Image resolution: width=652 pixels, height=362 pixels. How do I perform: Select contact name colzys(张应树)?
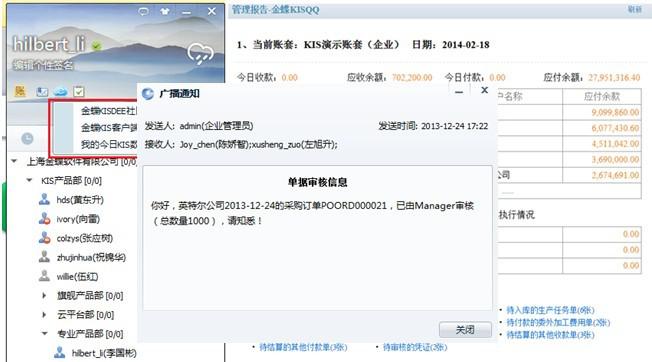[x=85, y=238]
